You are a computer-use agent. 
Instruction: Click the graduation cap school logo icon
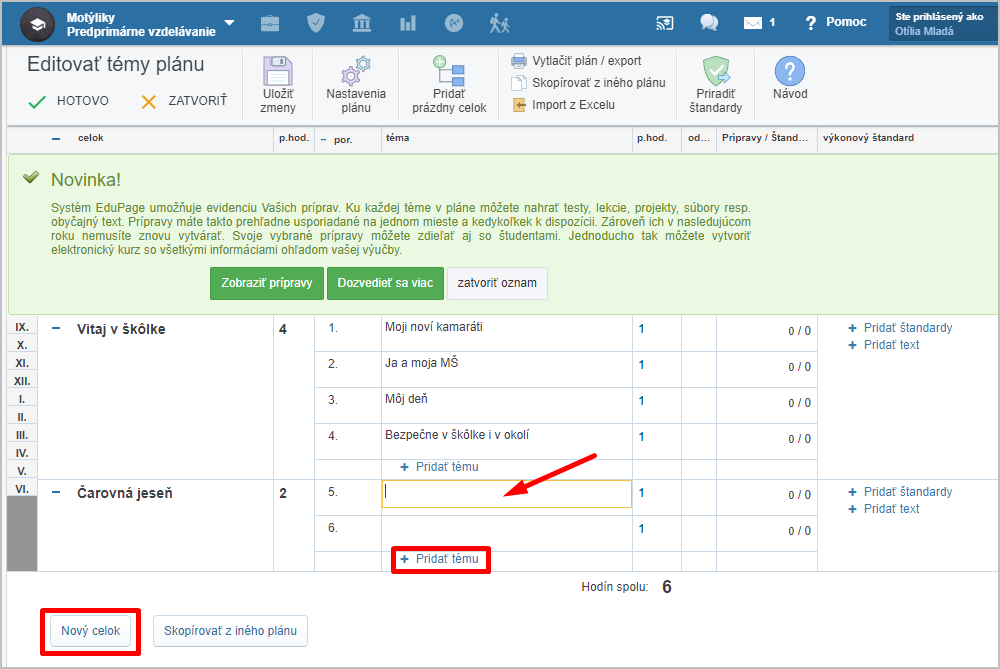click(x=37, y=24)
